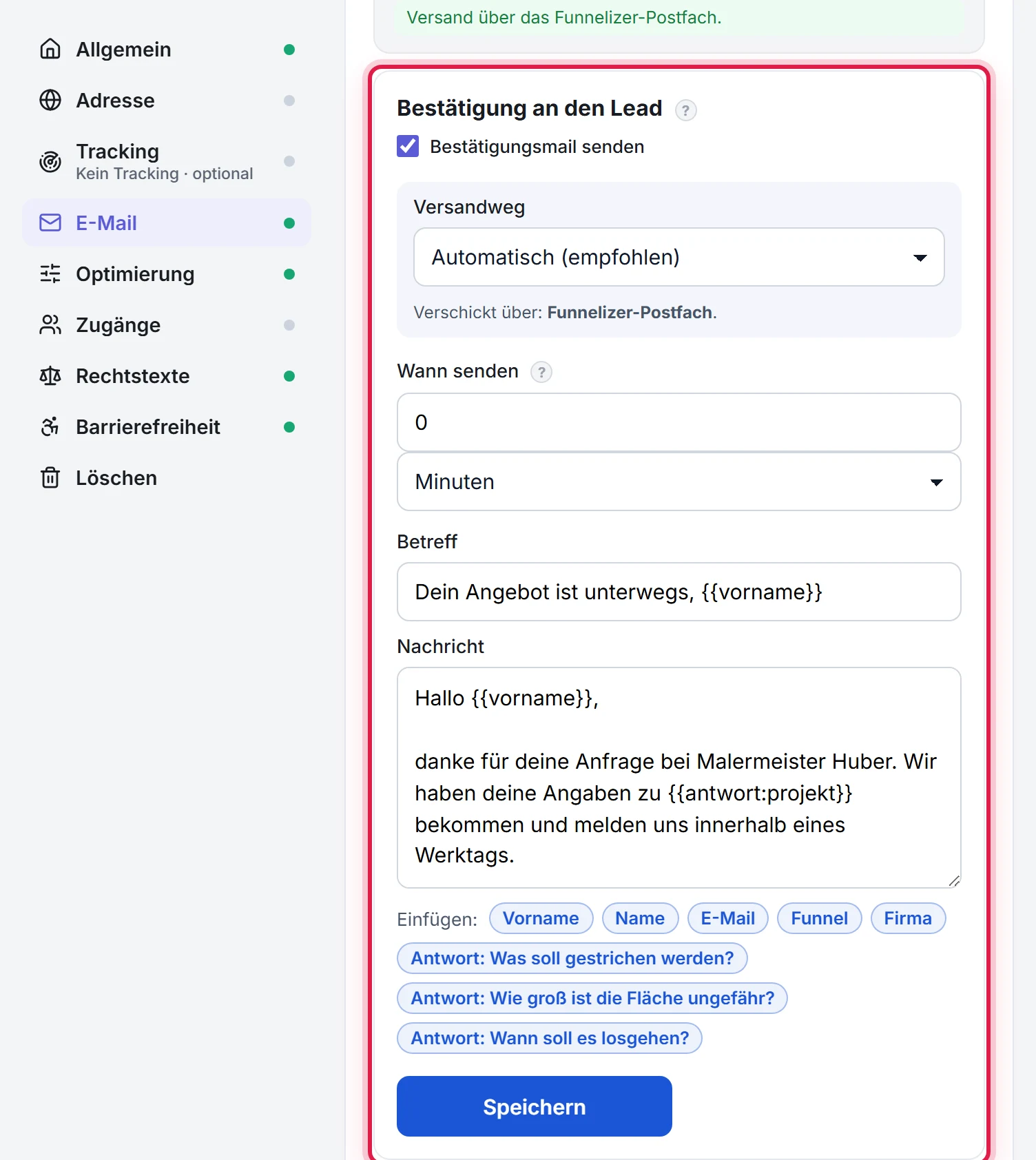
Task: Click the home icon beside Allgemein
Action: pyautogui.click(x=50, y=49)
